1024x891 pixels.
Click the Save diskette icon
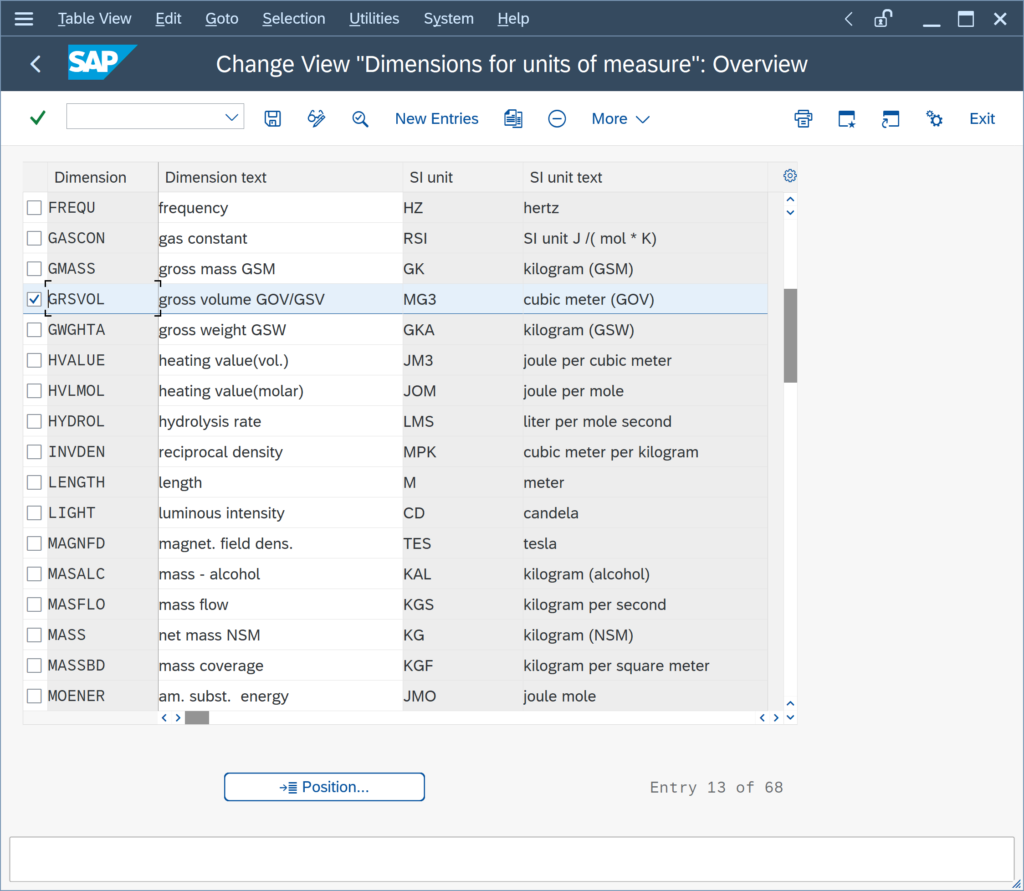[272, 118]
